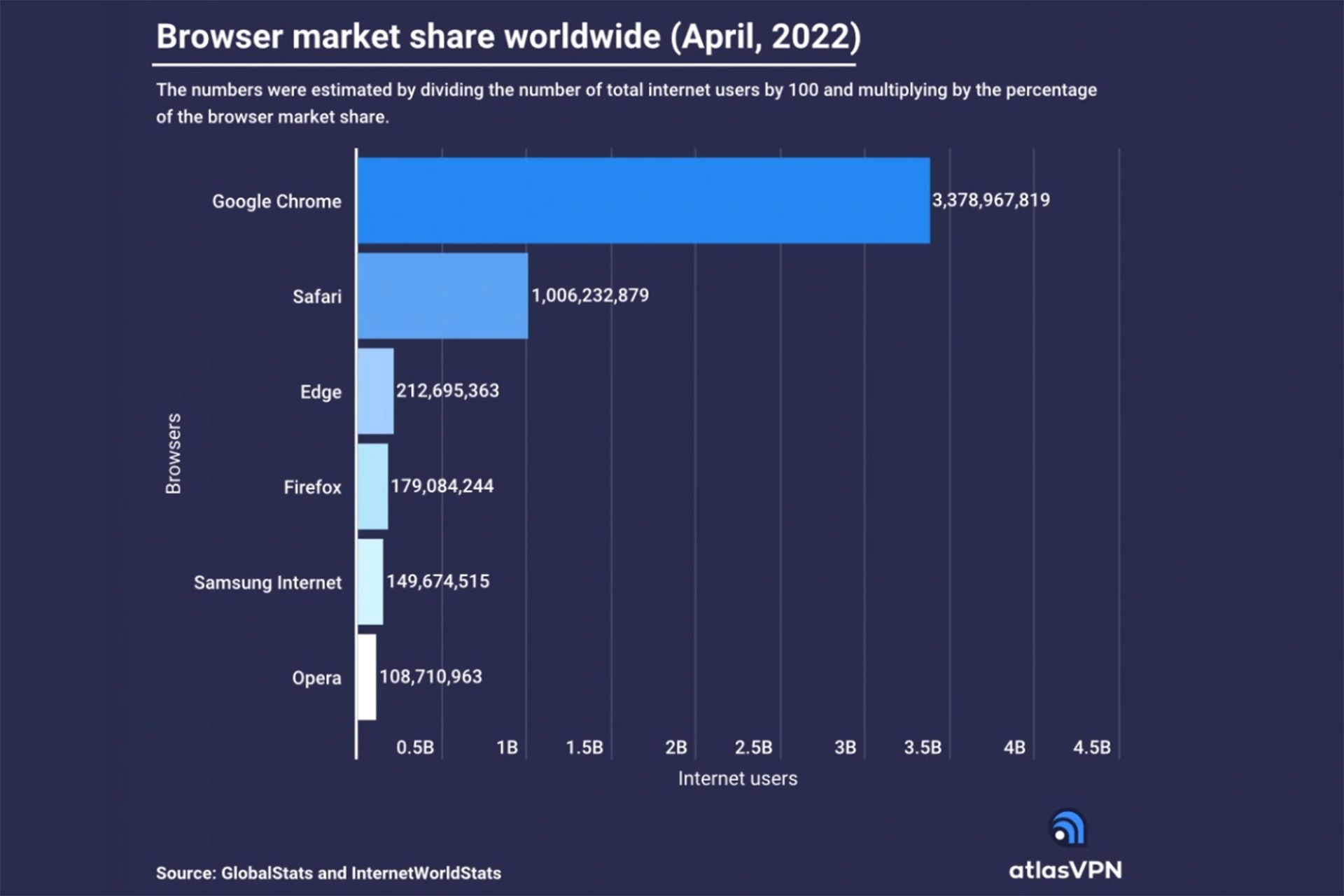Image resolution: width=1344 pixels, height=896 pixels.
Task: Click the Safari bar in the chart
Action: pos(443,296)
